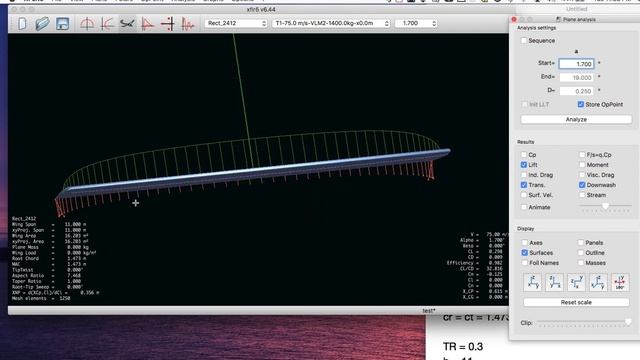Click the 'Wing Span' data line
The height and width of the screenshot is (360, 640).
pos(49,224)
